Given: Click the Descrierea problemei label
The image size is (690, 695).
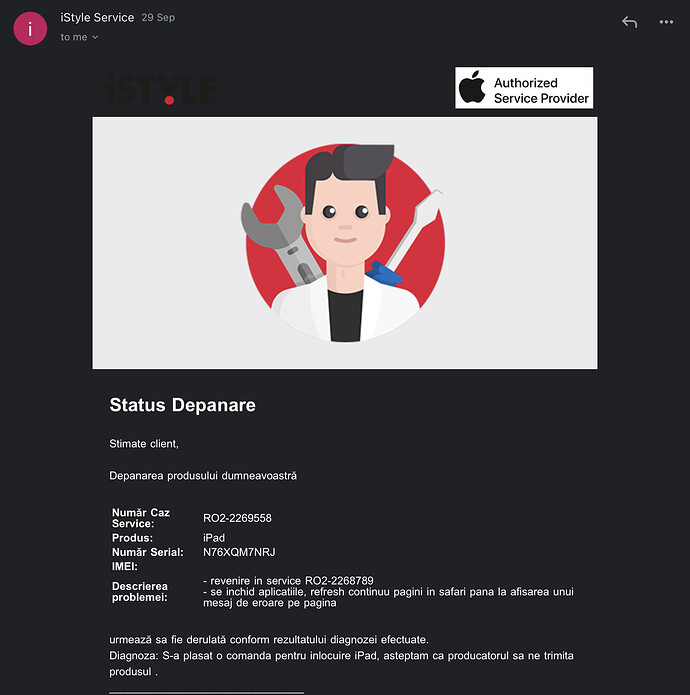Looking at the screenshot, I should (x=140, y=591).
